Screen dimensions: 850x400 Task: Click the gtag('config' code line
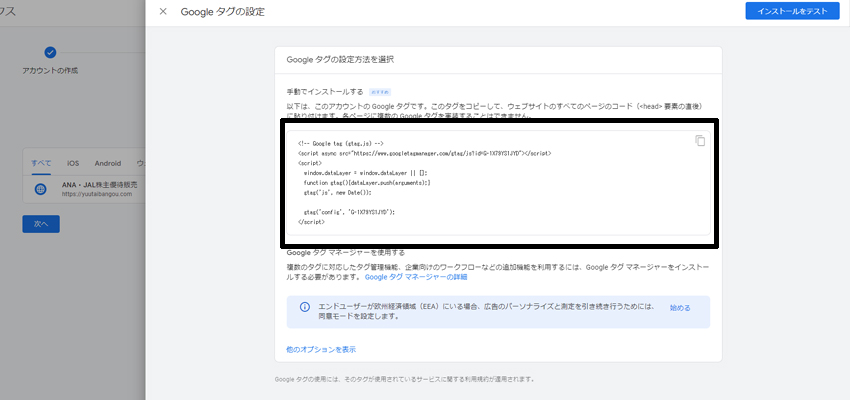(x=350, y=212)
